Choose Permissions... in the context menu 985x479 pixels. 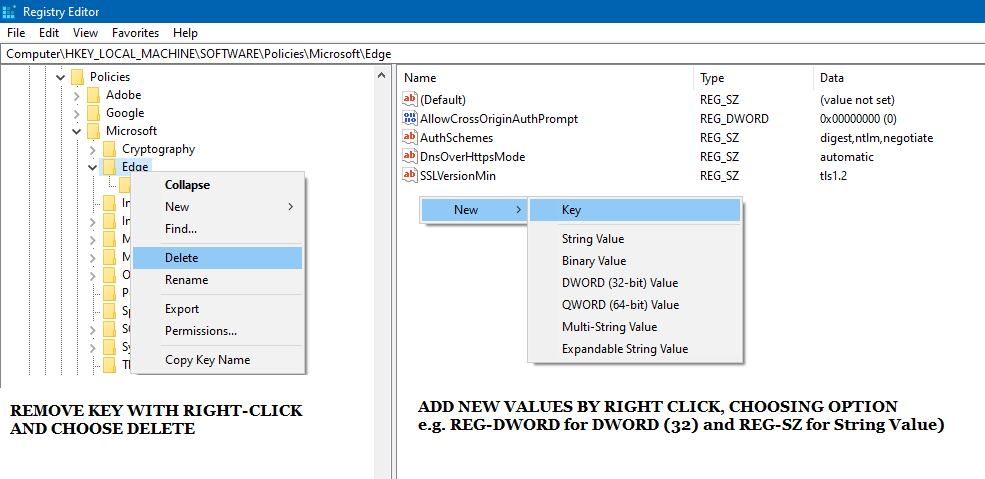[217, 331]
